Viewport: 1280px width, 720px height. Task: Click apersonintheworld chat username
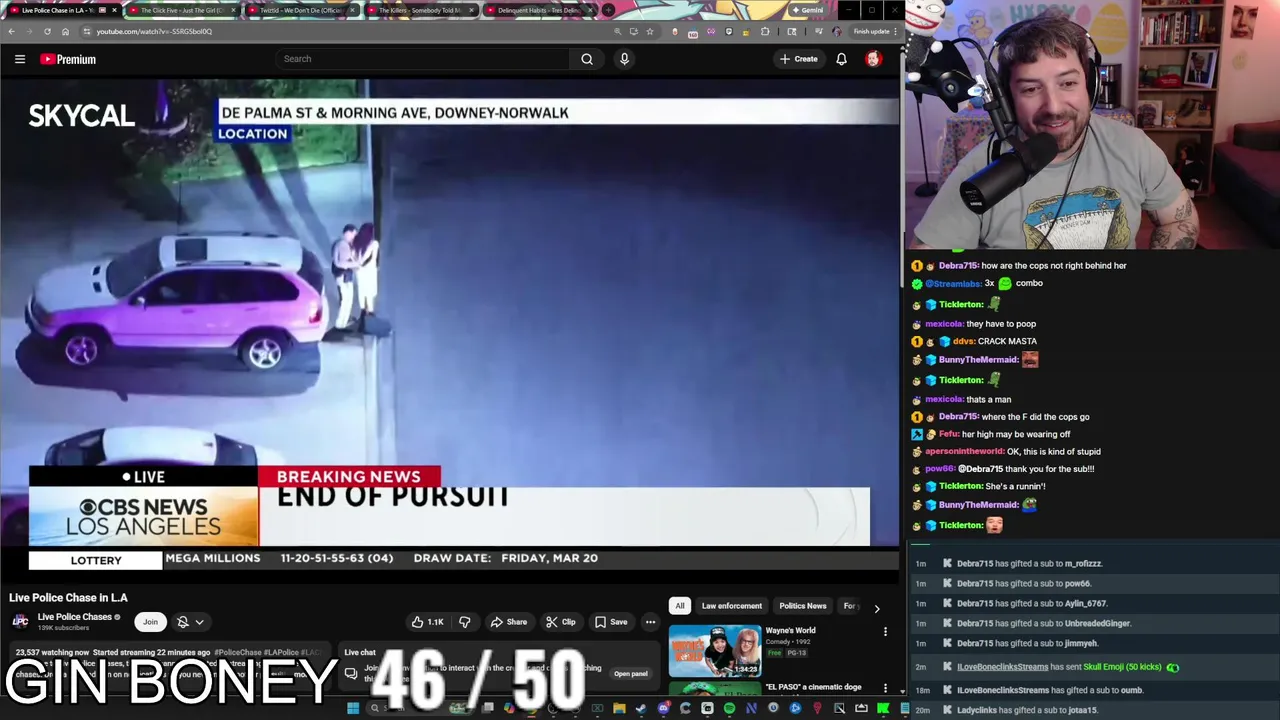965,452
